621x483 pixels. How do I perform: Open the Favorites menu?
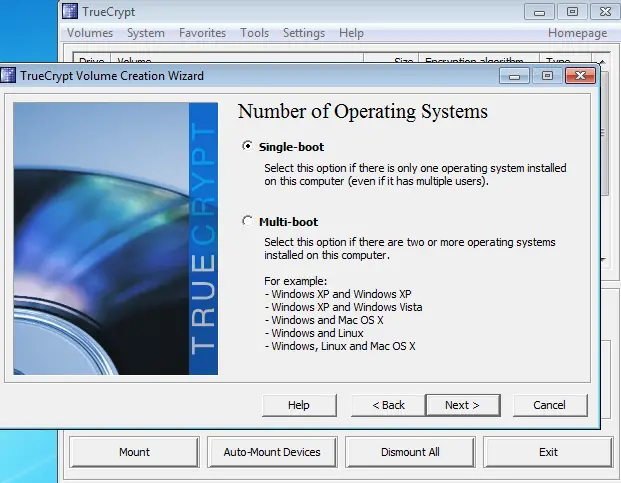click(202, 33)
